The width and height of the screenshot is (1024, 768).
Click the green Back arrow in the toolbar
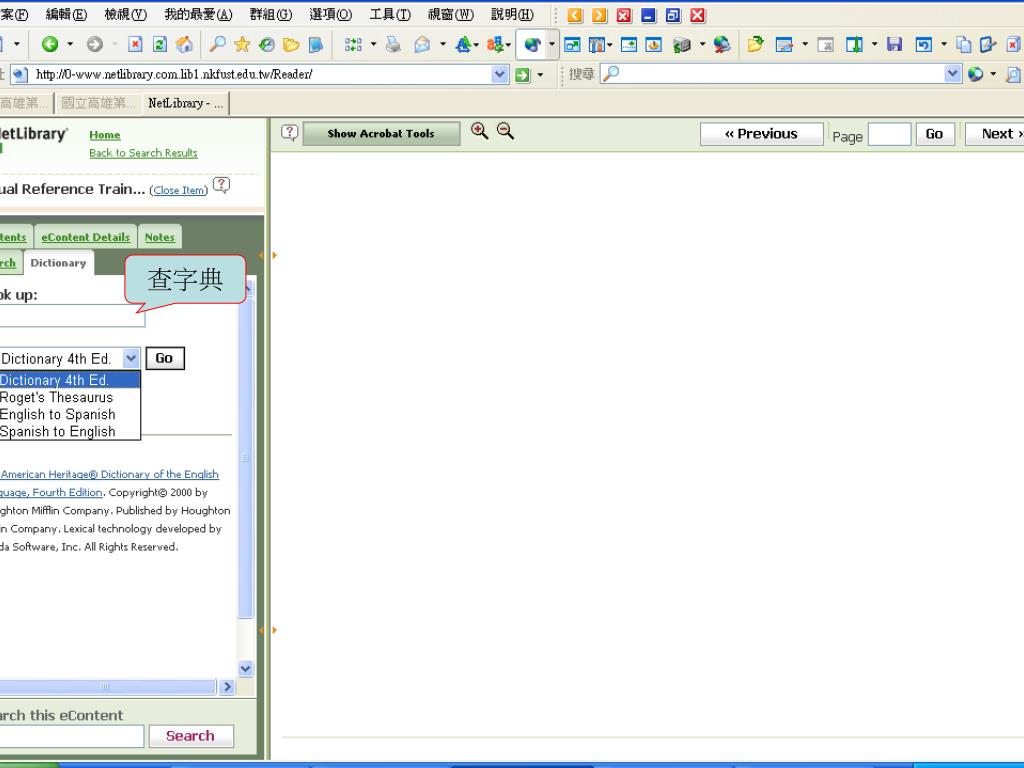50,44
